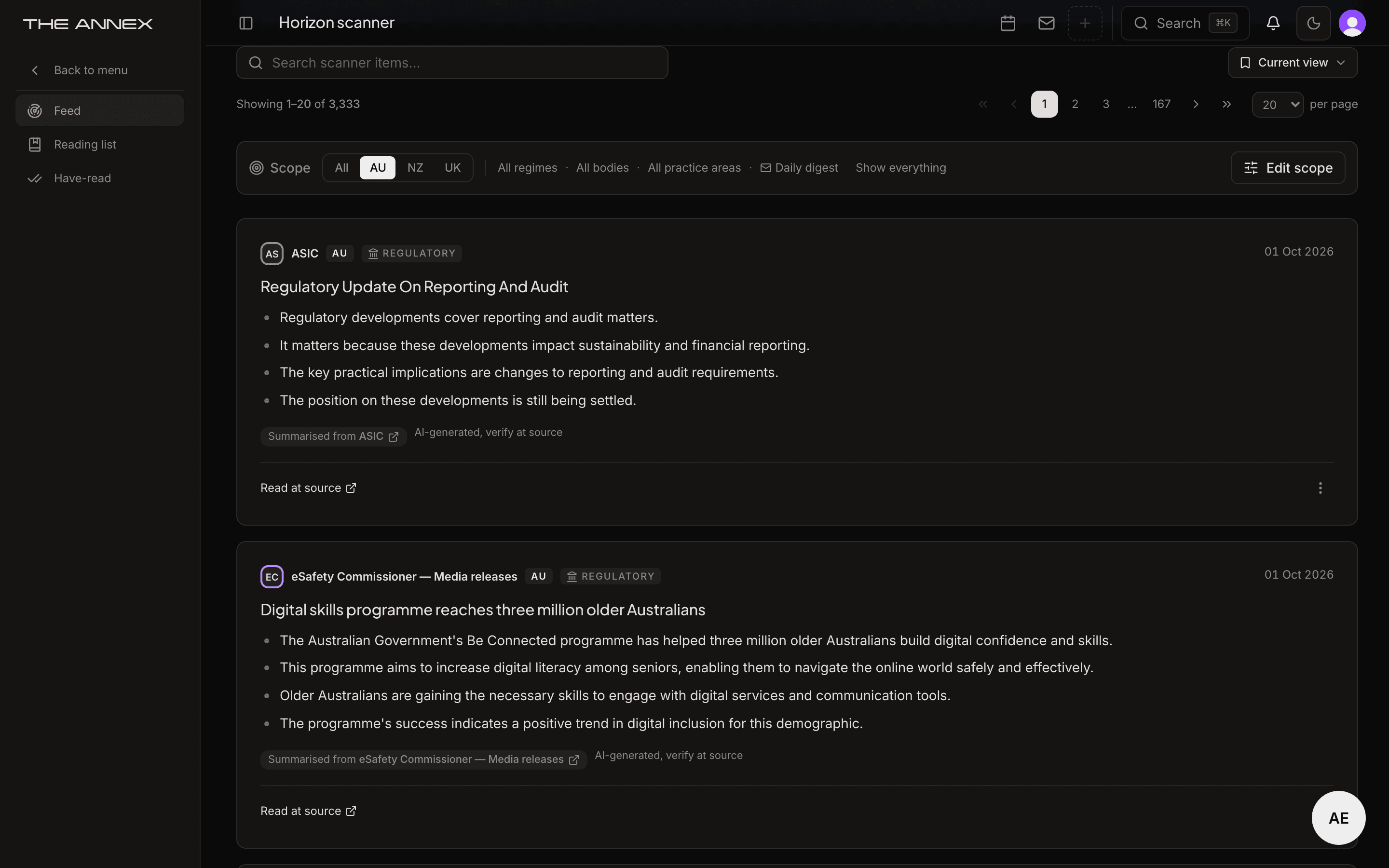Screen dimensions: 1389x868
Task: Open All bodies filter
Action: (x=603, y=168)
